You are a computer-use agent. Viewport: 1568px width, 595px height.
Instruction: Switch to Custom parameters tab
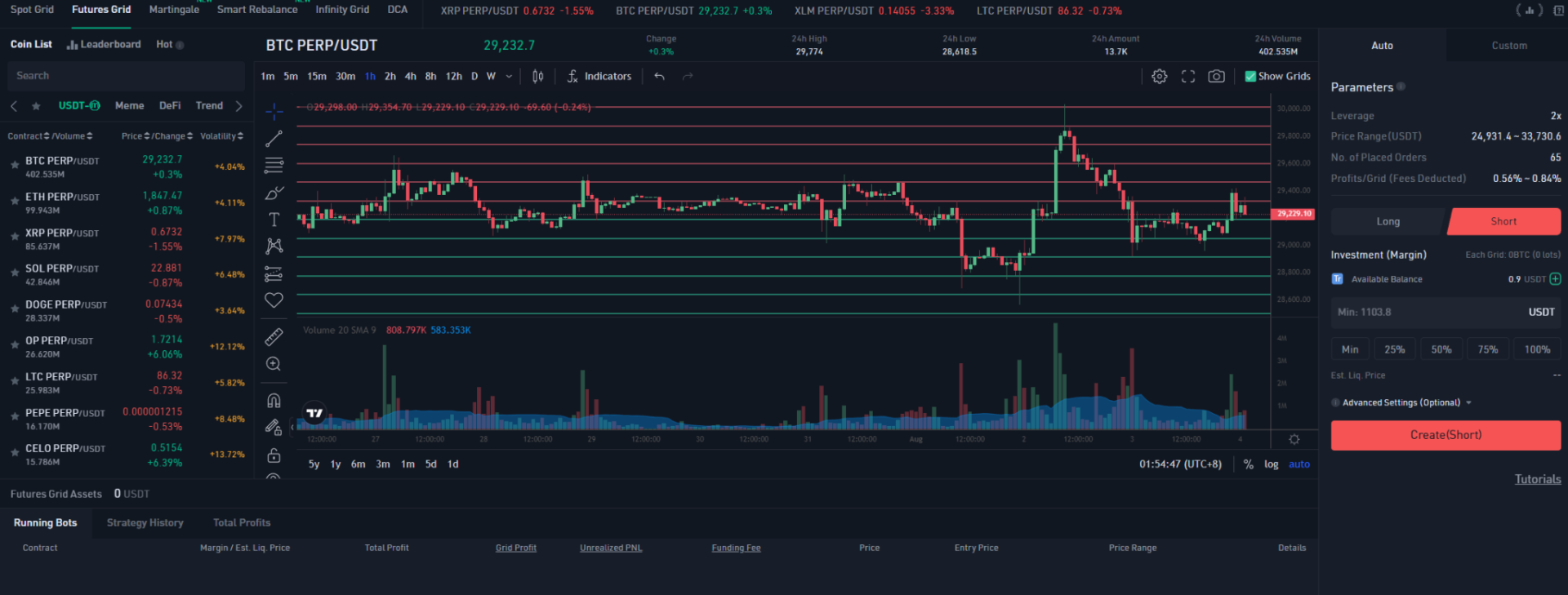(x=1508, y=46)
